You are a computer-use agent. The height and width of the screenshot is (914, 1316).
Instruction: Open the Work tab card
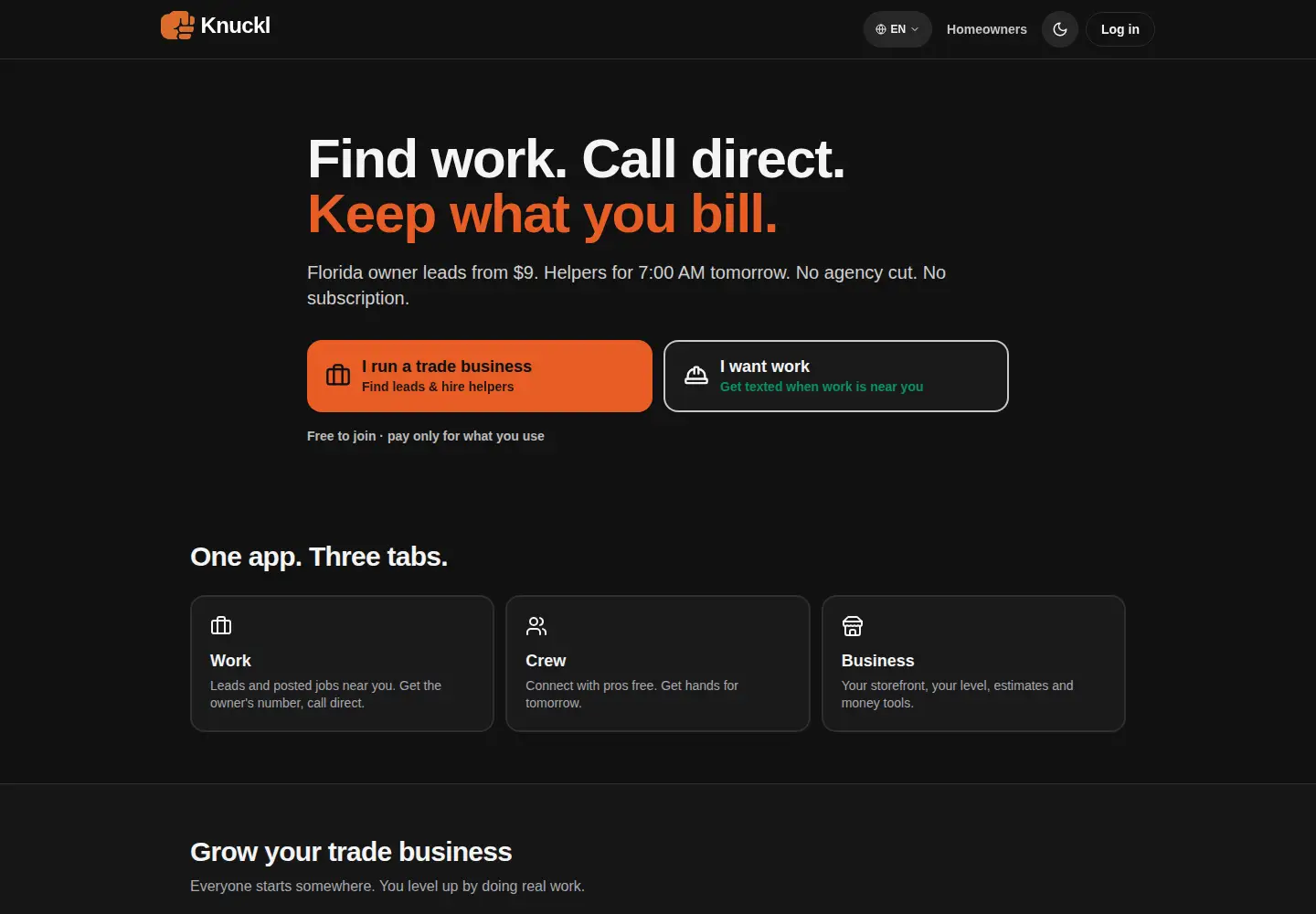342,664
